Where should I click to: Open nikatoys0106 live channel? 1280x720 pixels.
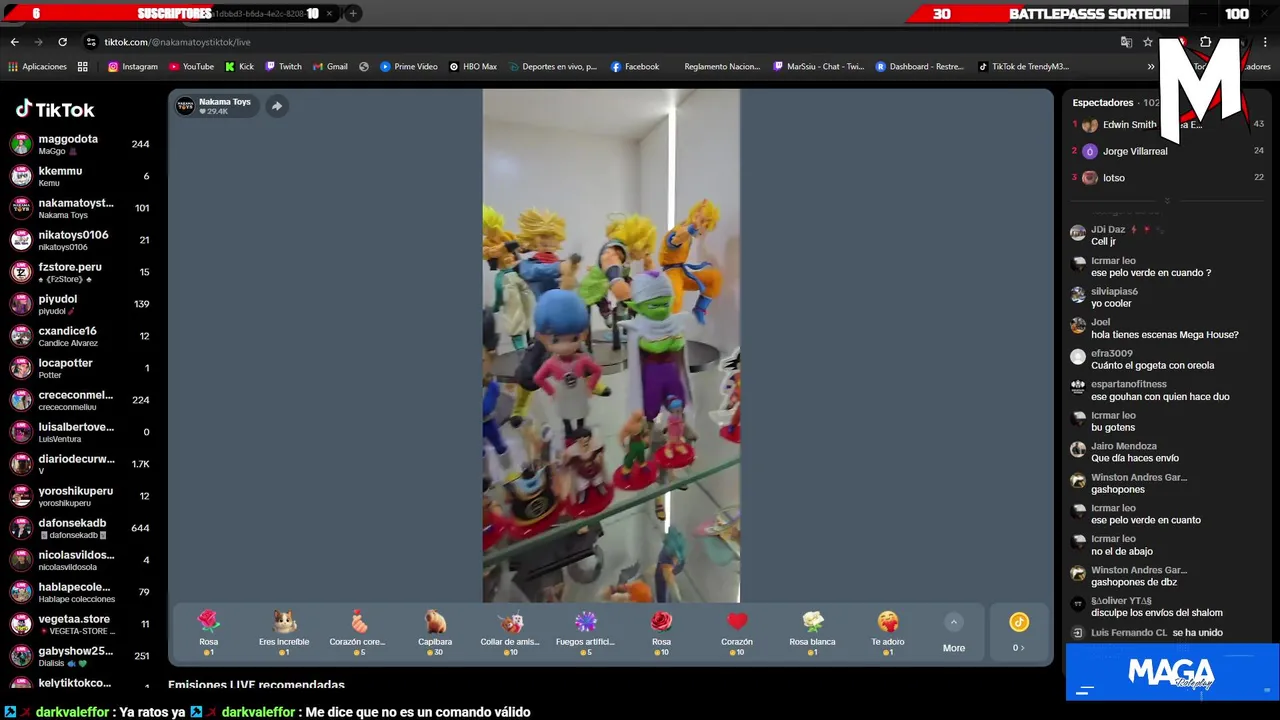pos(80,240)
